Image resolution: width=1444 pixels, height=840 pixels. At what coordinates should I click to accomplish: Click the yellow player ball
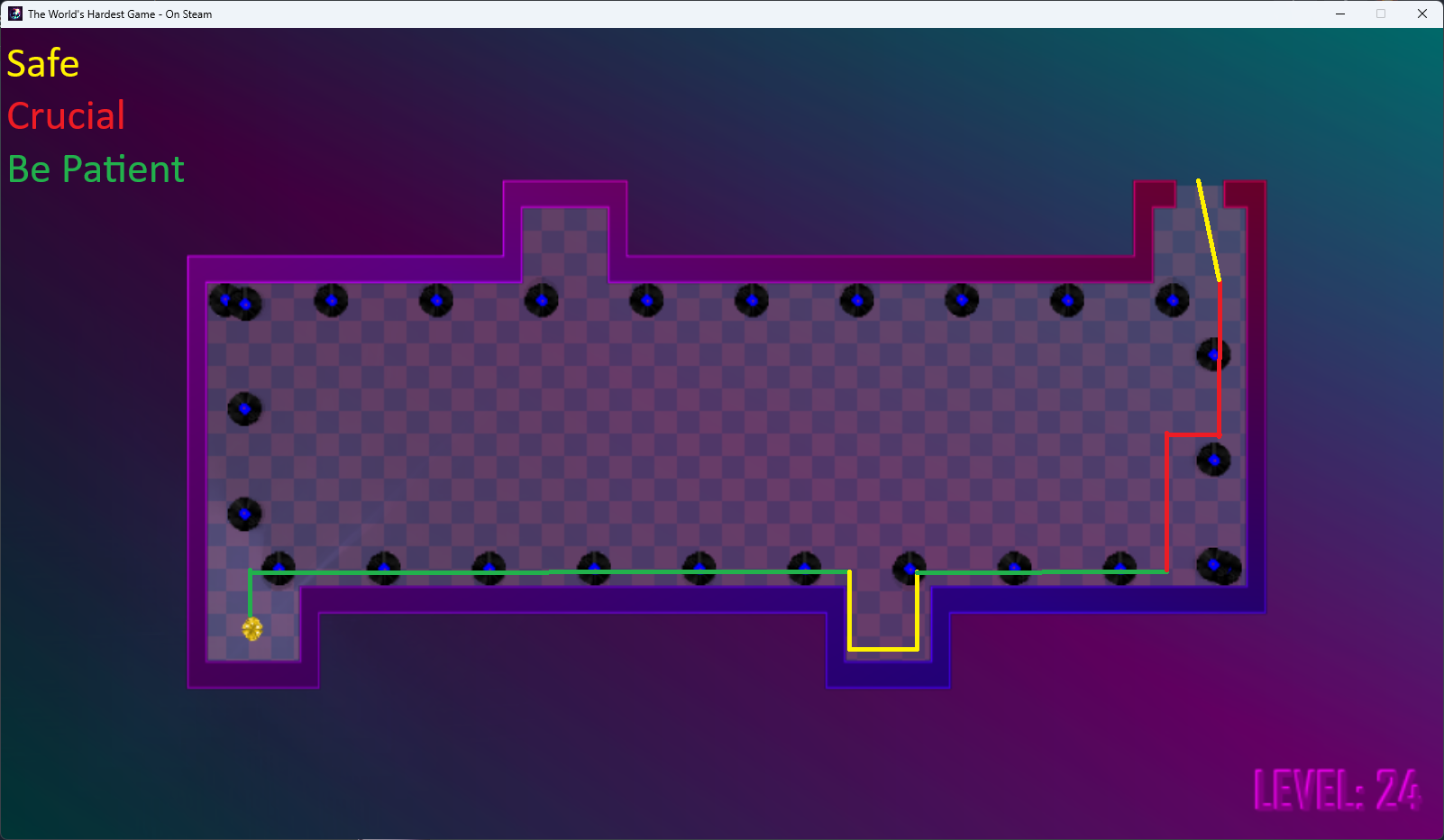pyautogui.click(x=252, y=629)
